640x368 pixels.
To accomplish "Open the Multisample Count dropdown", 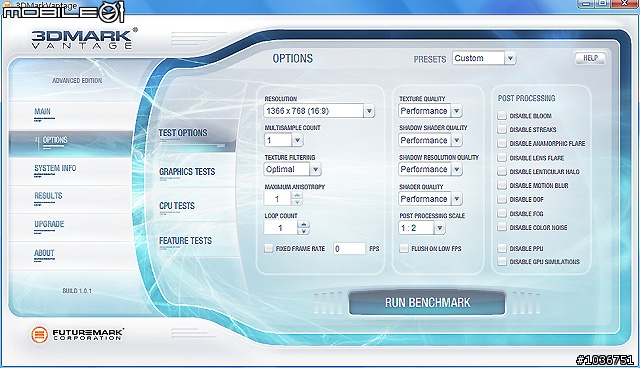I will (283, 140).
